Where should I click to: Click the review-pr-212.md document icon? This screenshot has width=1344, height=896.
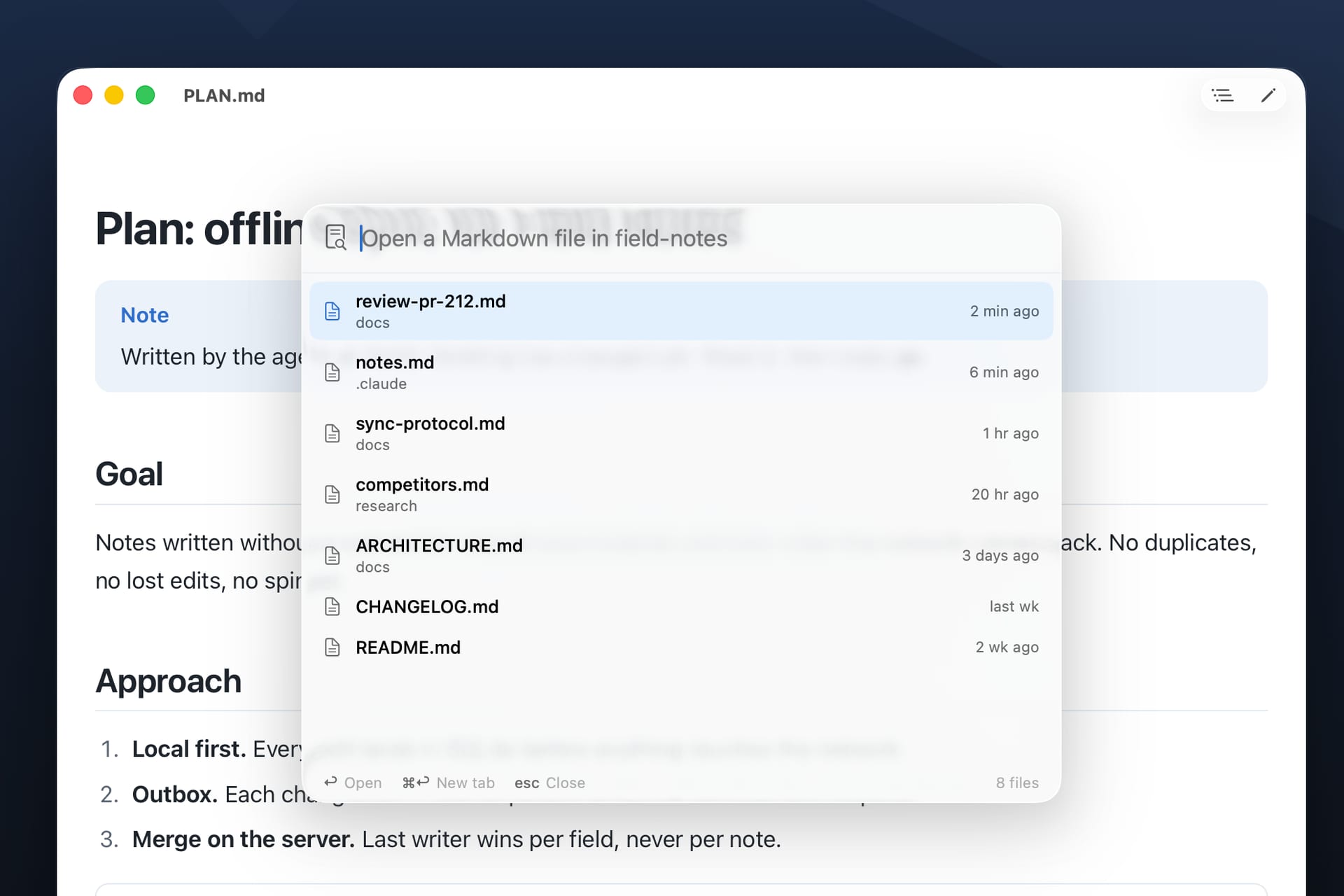tap(332, 311)
